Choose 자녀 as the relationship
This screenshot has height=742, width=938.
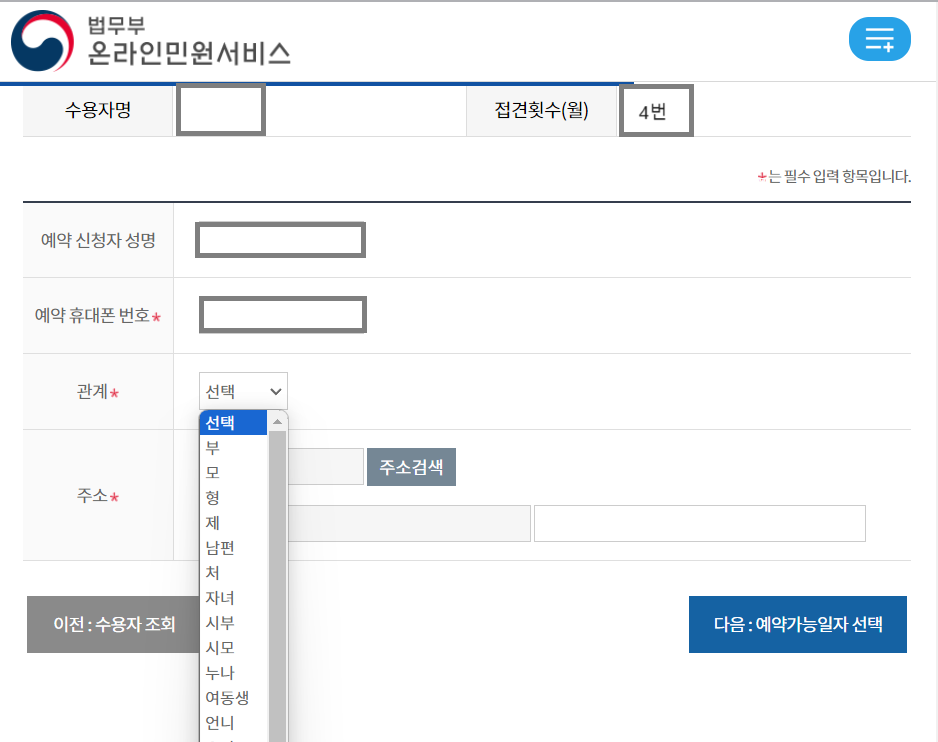232,597
